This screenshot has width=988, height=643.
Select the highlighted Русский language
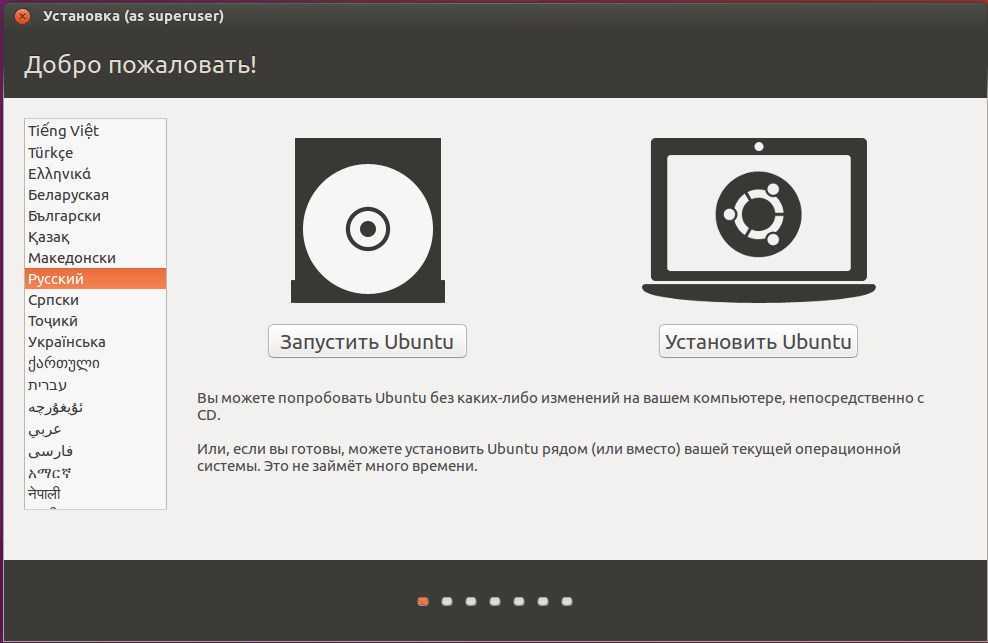click(x=95, y=279)
